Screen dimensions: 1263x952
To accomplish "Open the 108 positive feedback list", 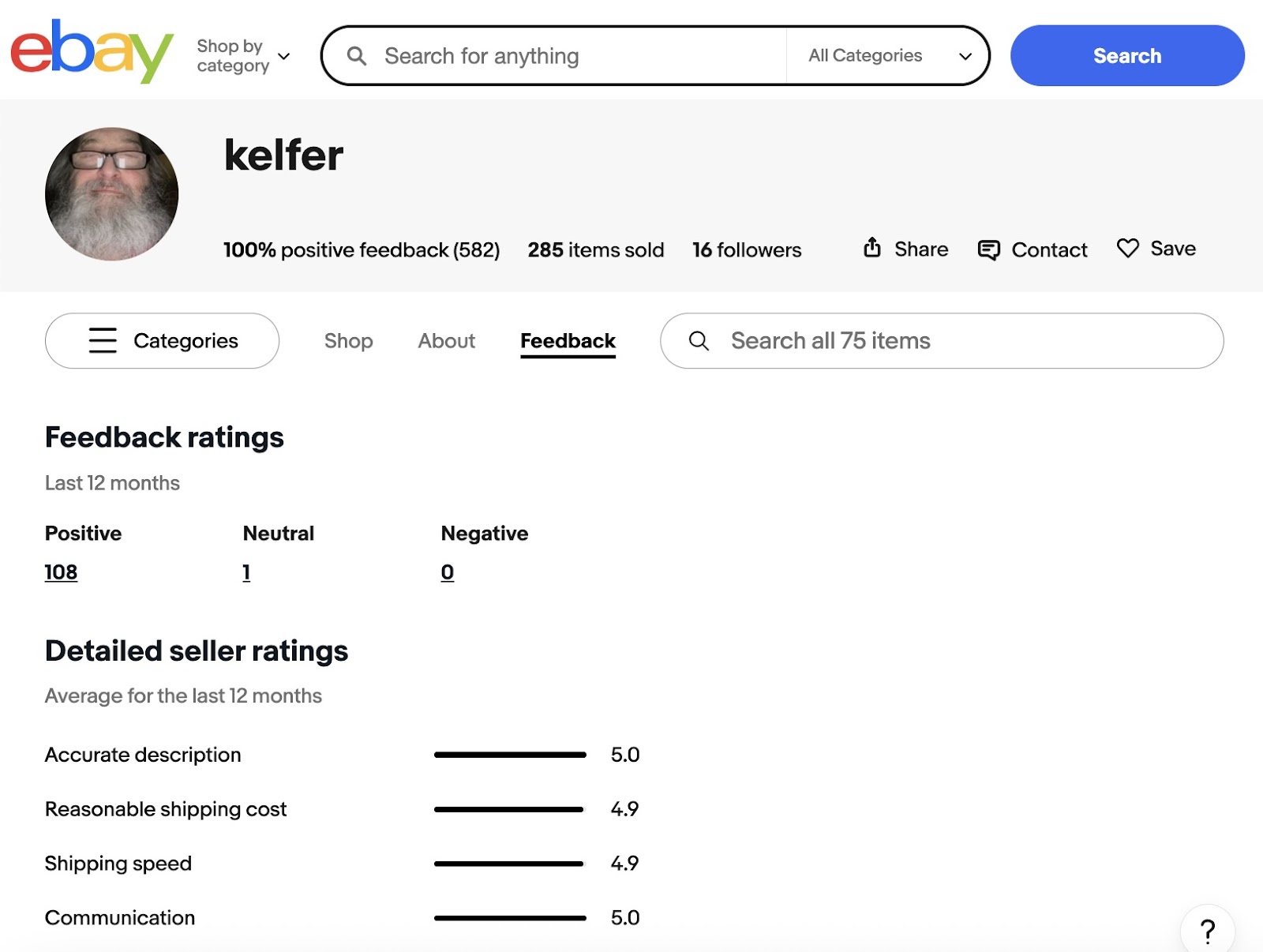I will click(60, 572).
